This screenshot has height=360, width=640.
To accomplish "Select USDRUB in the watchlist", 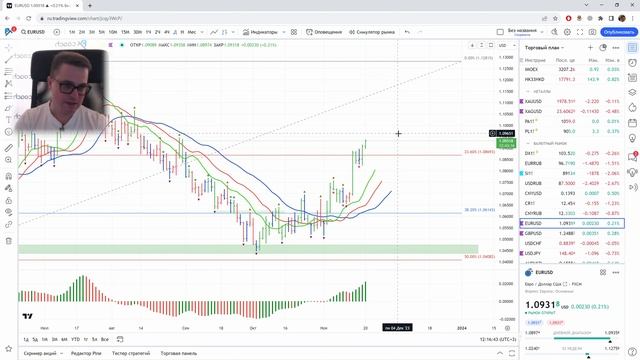I will 572,183.
